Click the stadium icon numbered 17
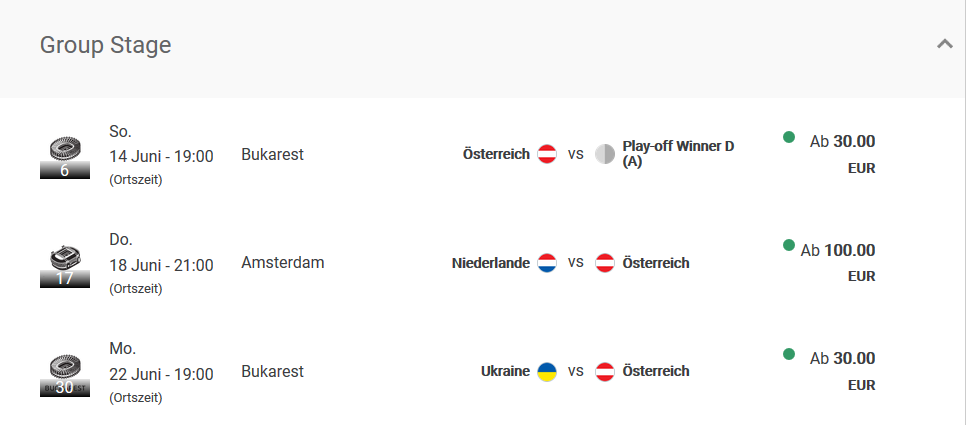The height and width of the screenshot is (425, 968). click(65, 267)
